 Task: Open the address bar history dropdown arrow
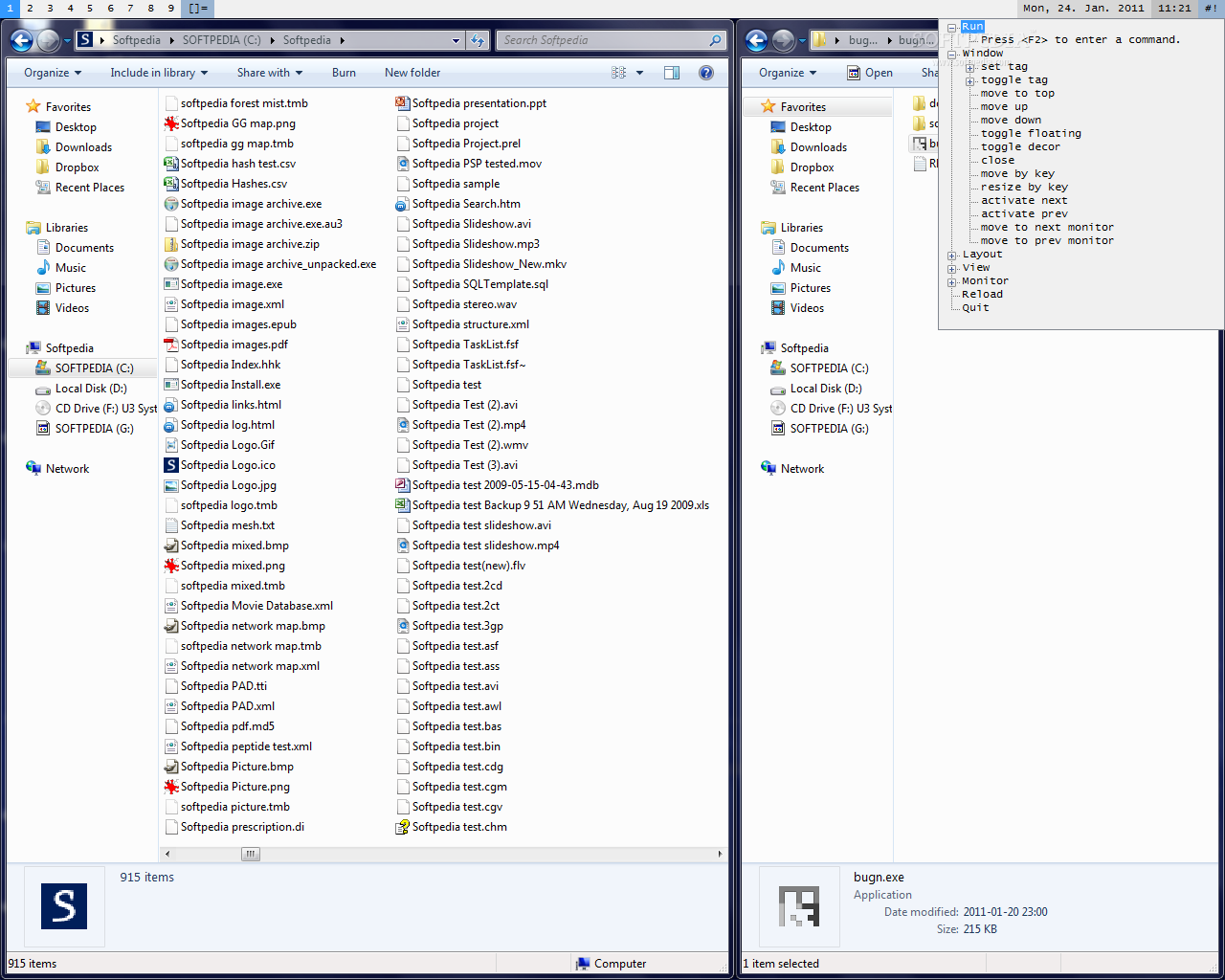[457, 40]
